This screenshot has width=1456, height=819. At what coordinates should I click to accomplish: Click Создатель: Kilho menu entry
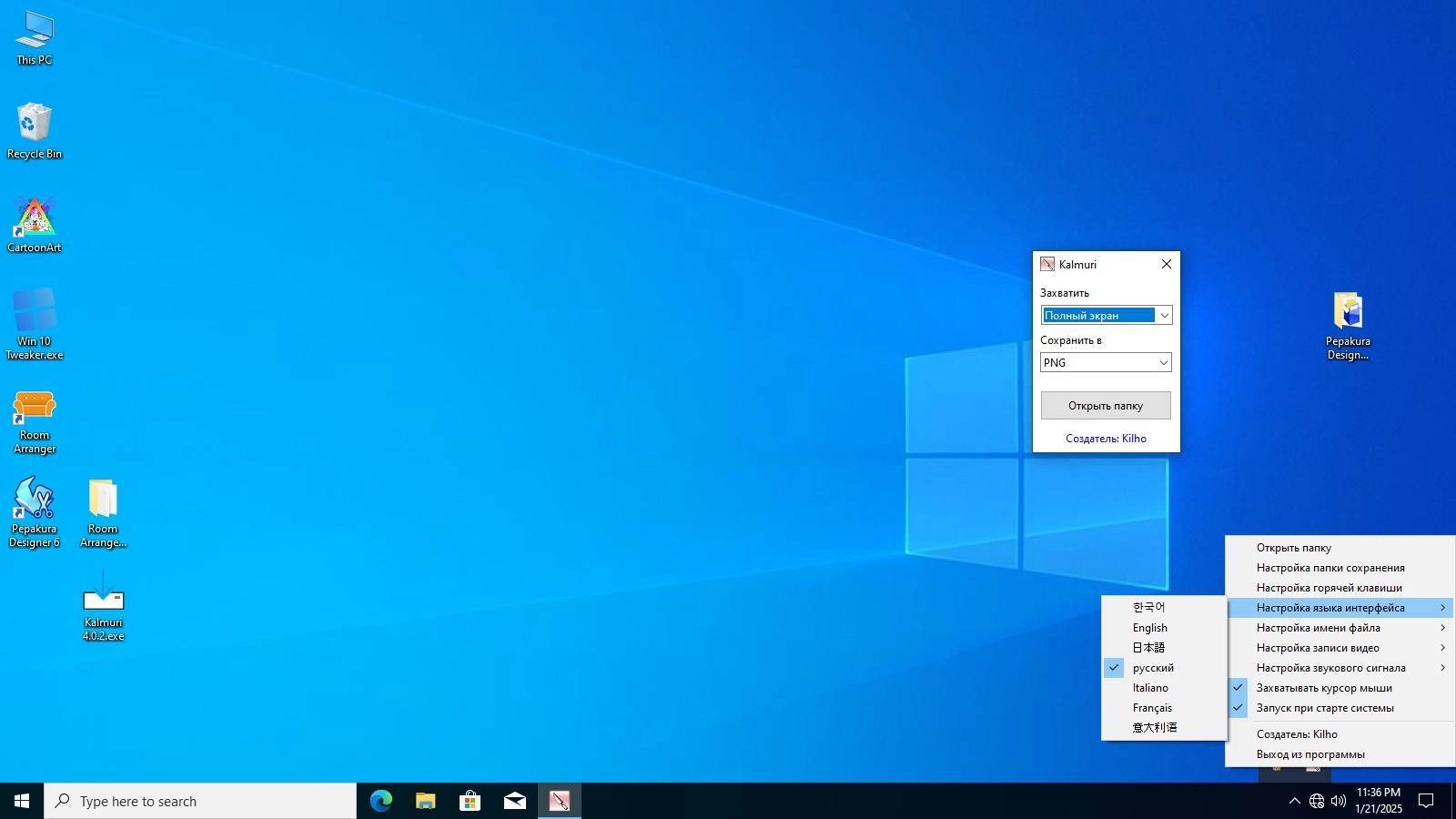(x=1340, y=734)
